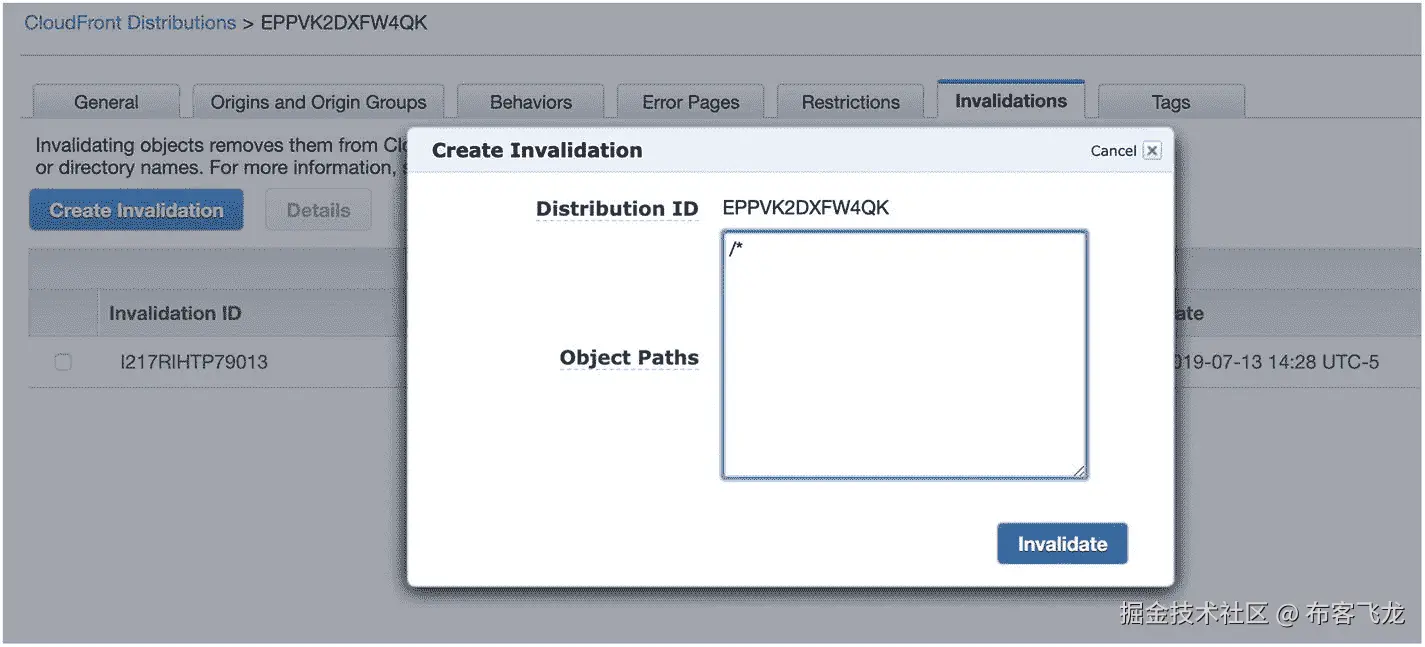Switch to the Tags tab

pos(1170,102)
